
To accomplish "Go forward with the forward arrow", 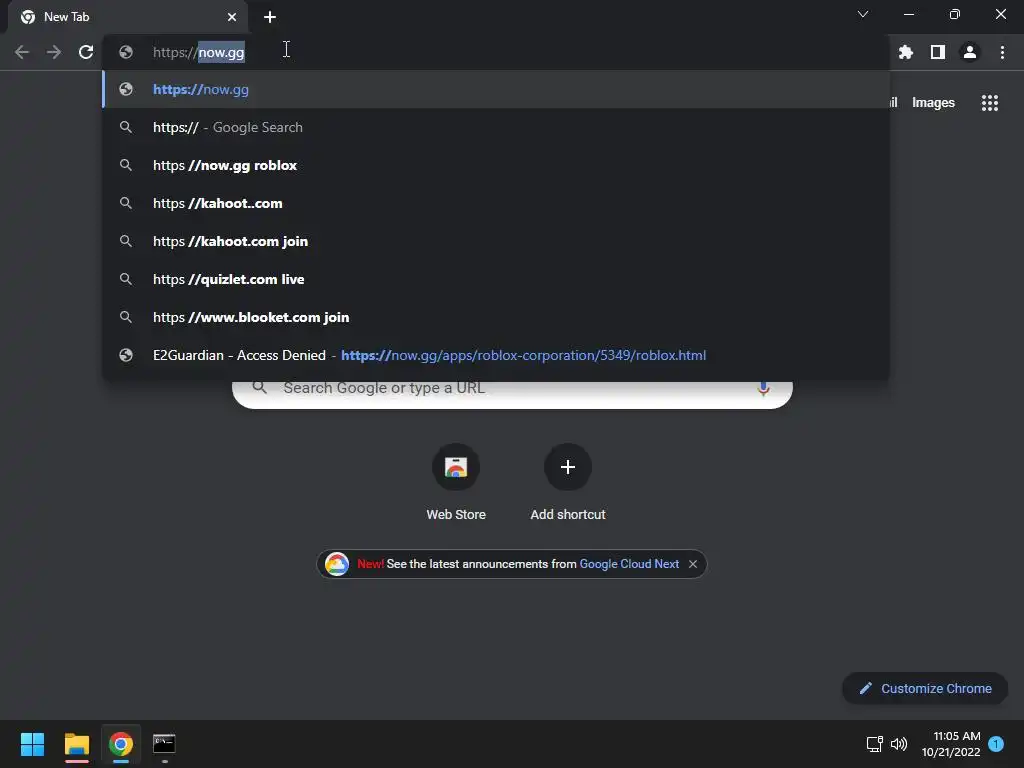I will 54,52.
